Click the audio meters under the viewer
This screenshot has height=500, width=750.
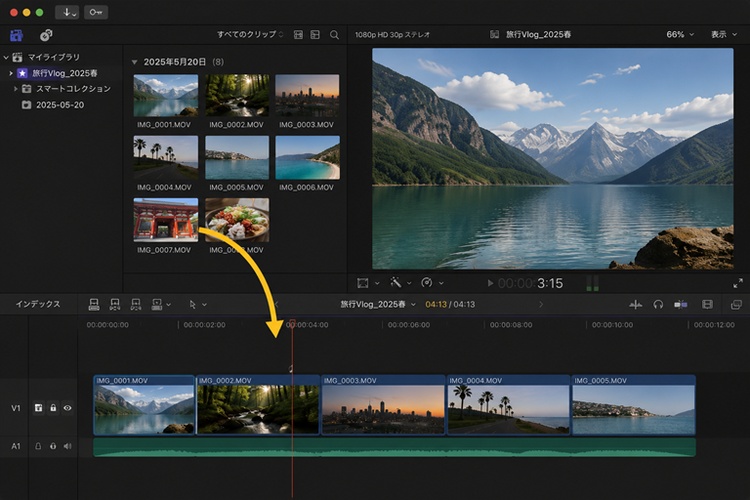coord(593,283)
